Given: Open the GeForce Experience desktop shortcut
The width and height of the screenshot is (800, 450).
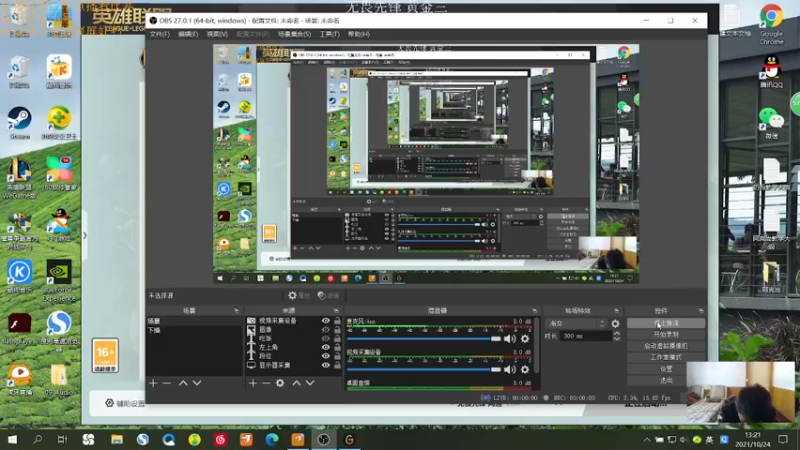Looking at the screenshot, I should click(59, 281).
